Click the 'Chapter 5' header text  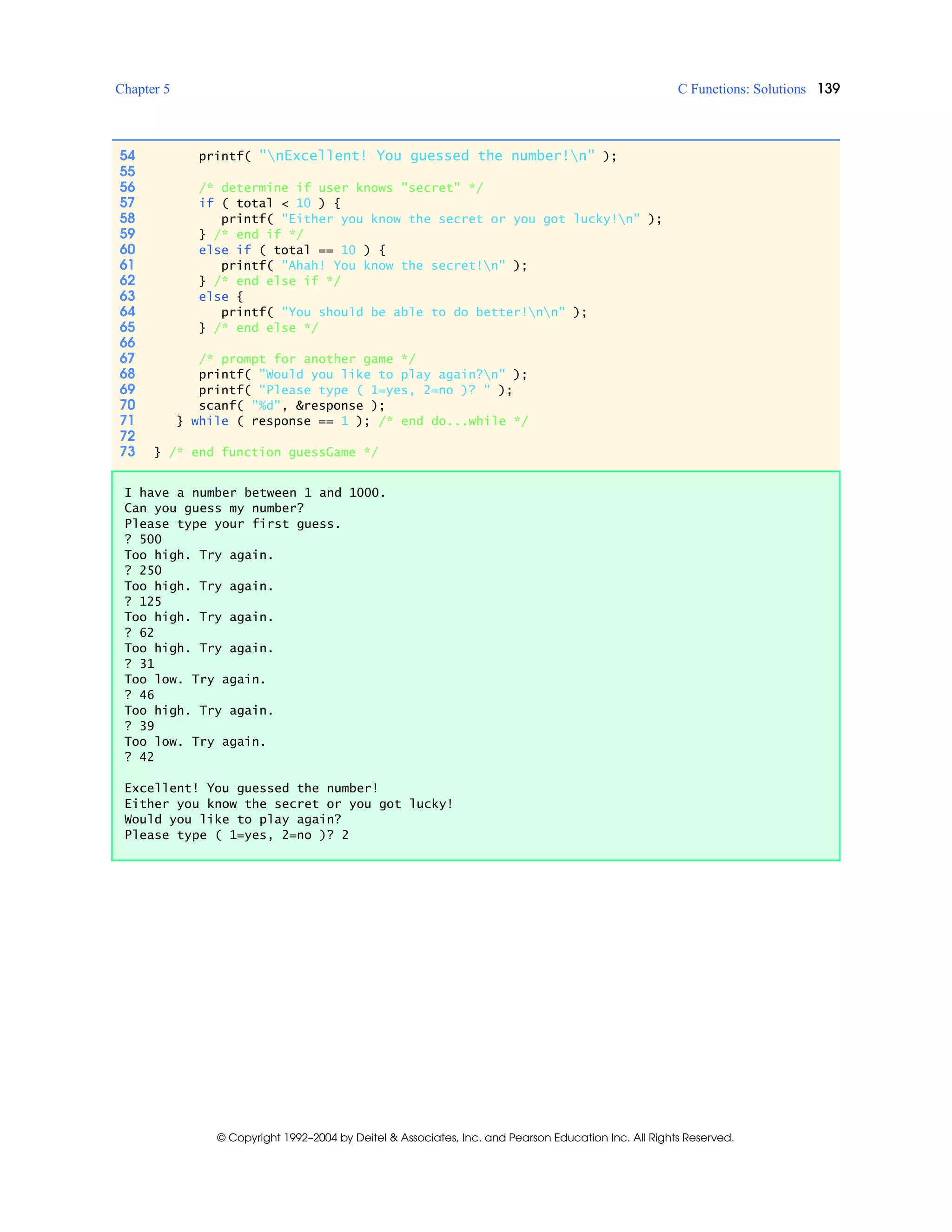coord(142,89)
